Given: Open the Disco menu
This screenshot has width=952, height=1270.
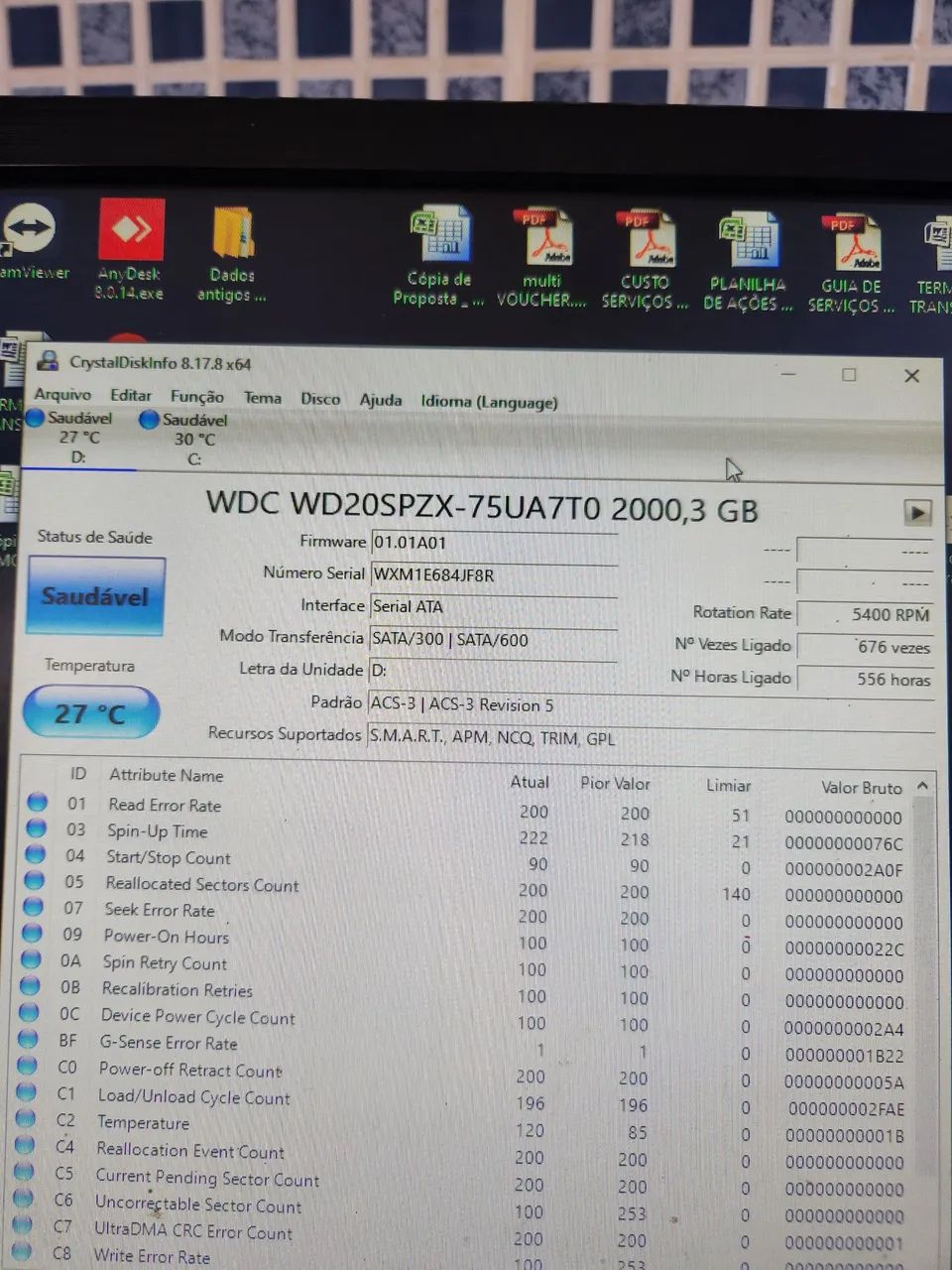Looking at the screenshot, I should pos(320,399).
